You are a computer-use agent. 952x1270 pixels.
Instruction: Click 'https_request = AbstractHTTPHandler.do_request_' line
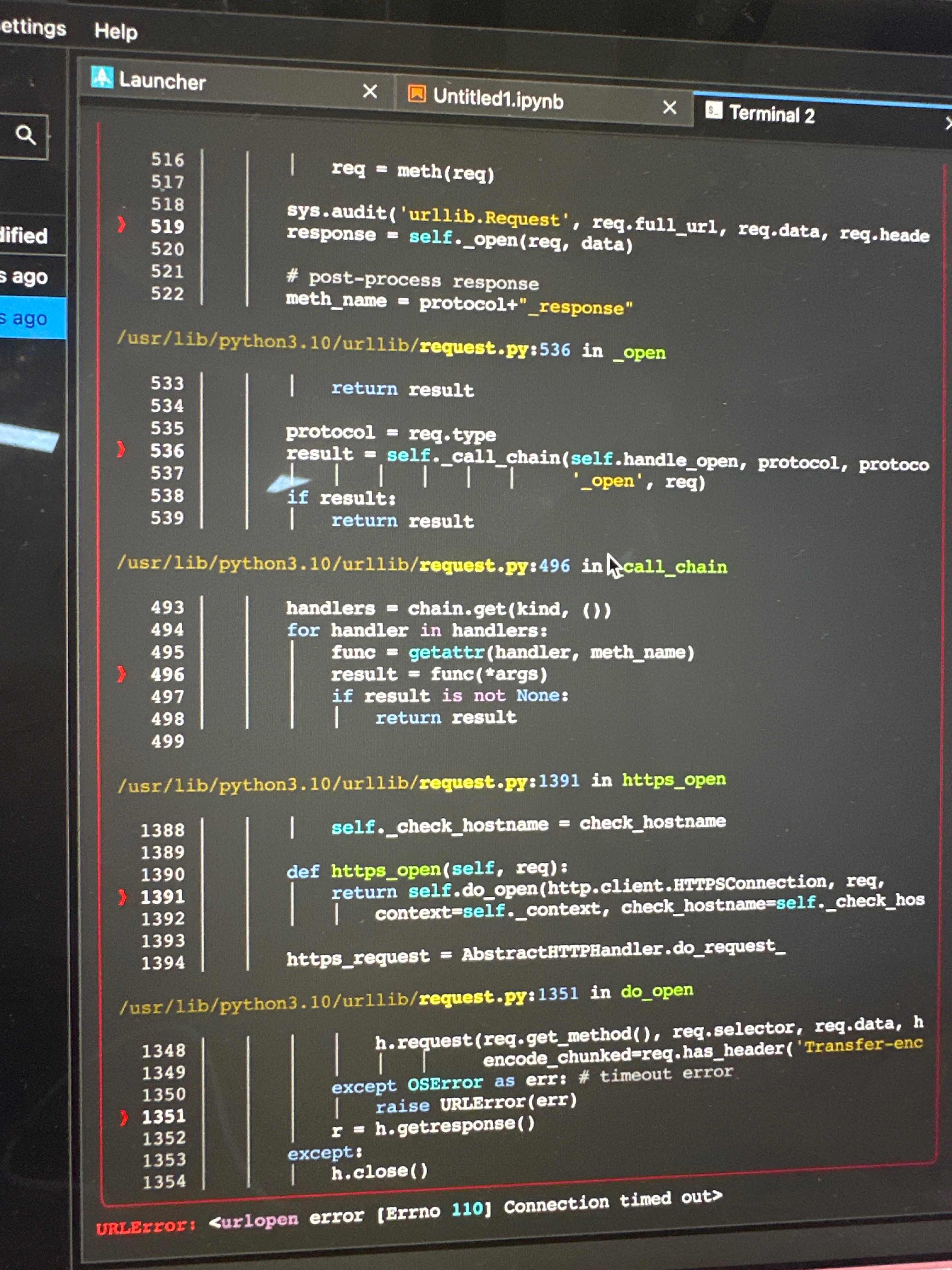536,952
